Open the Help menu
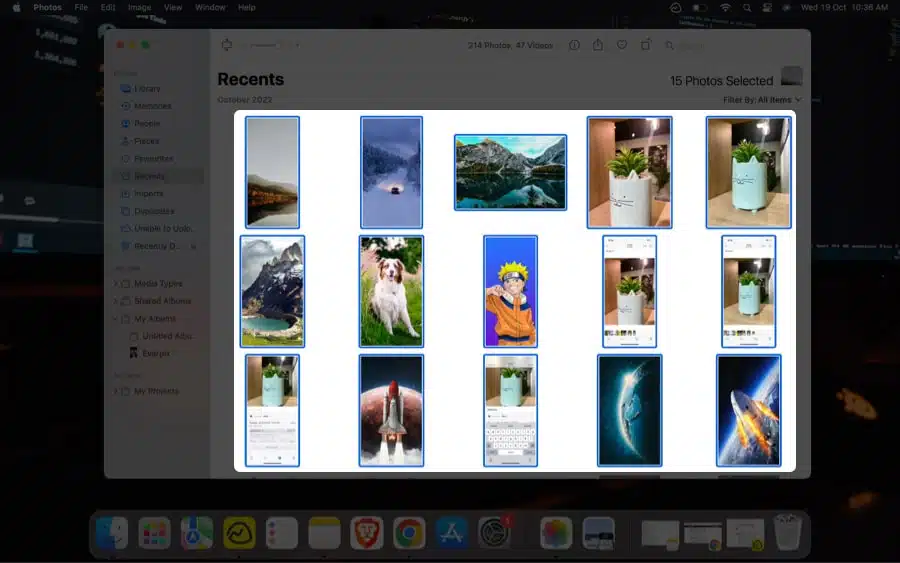The image size is (900, 563). (247, 7)
